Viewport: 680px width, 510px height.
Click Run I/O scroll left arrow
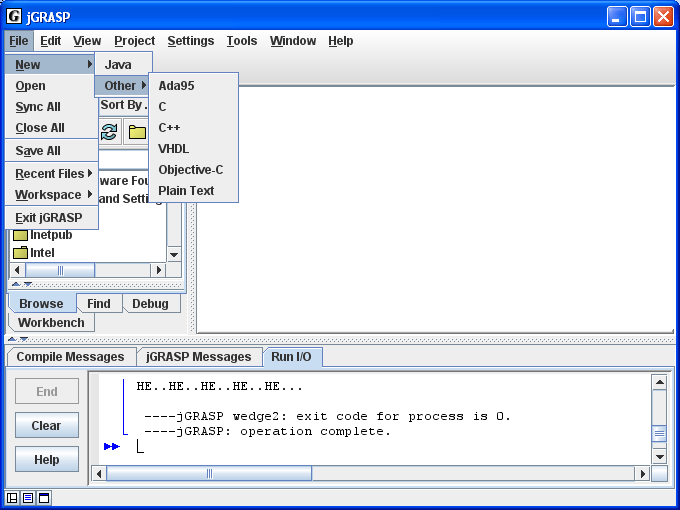tap(99, 474)
